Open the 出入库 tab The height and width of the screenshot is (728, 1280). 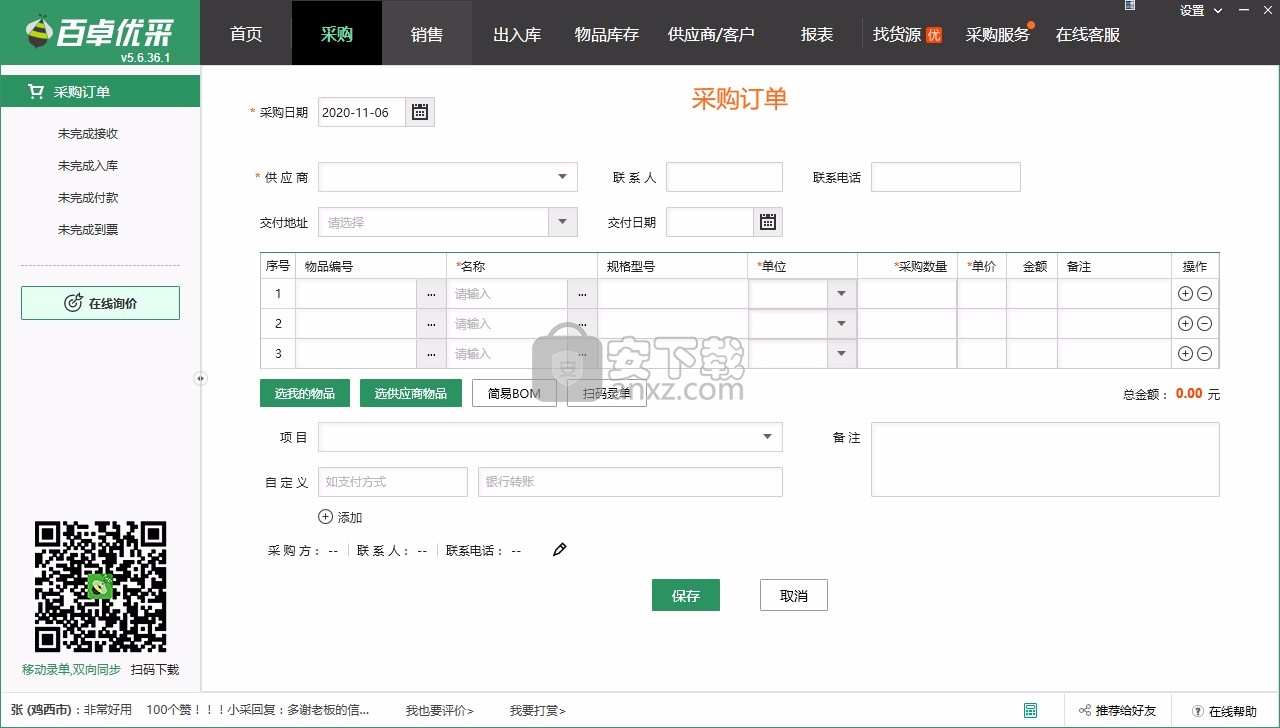pos(517,34)
